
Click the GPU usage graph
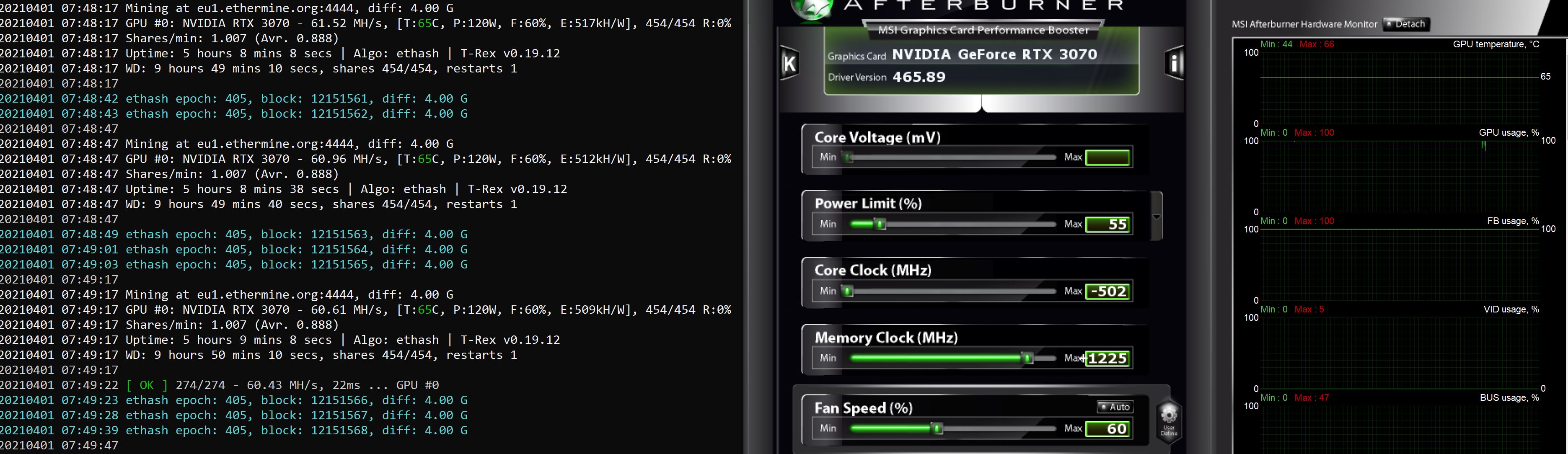1399,176
